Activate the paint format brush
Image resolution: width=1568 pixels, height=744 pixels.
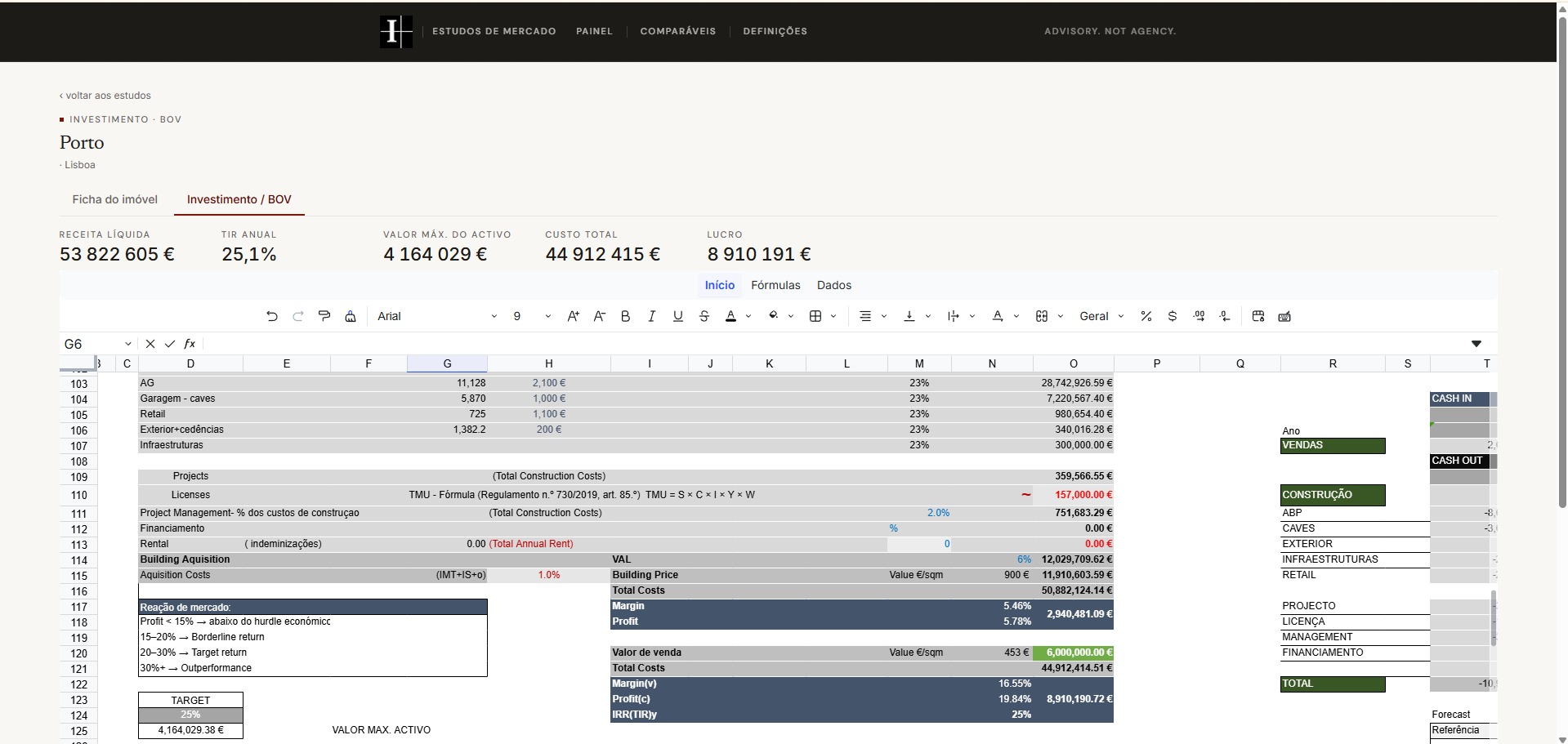[x=324, y=316]
